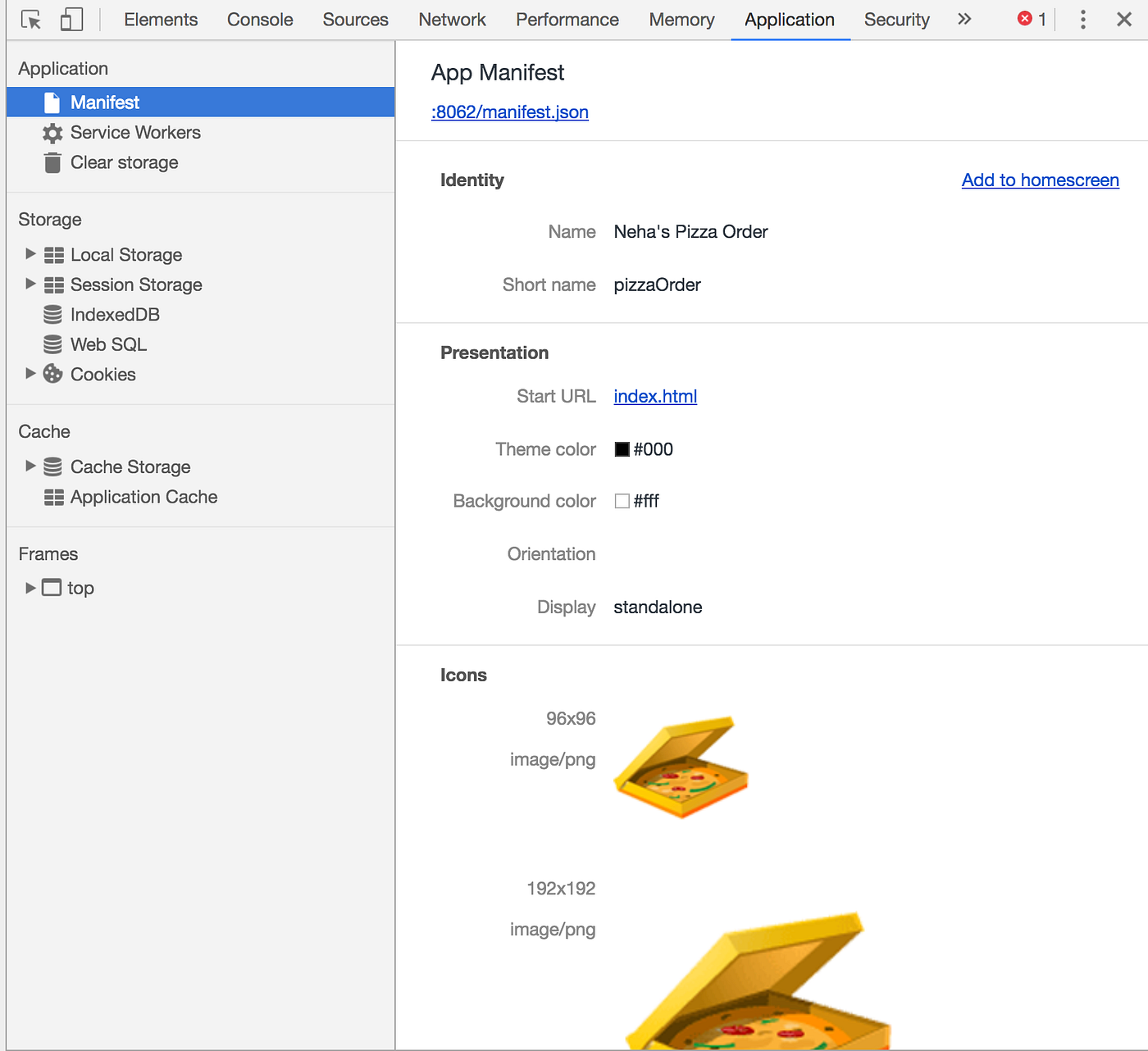Click the Identity section heading
This screenshot has height=1051, width=1148.
tap(472, 180)
